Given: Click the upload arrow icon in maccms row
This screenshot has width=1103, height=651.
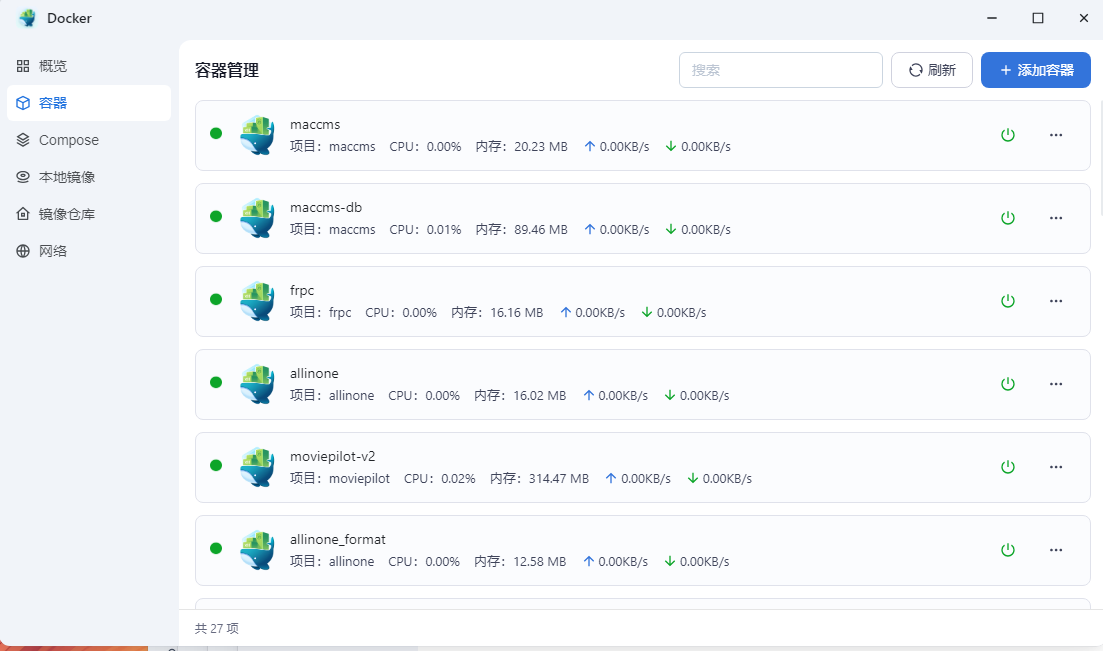Looking at the screenshot, I should coord(589,146).
